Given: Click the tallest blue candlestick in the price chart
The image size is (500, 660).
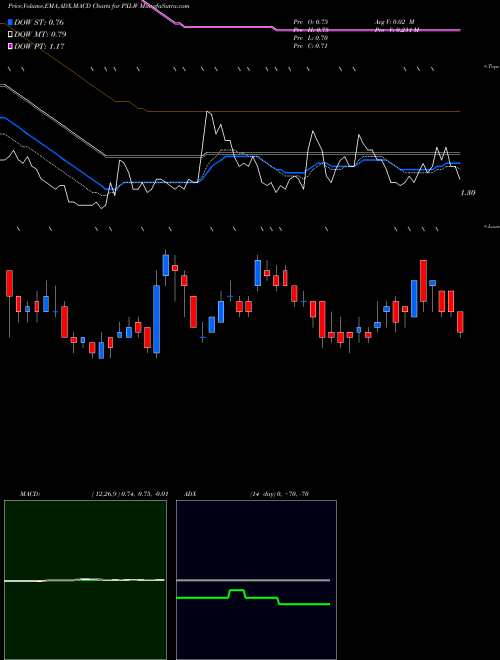Looking at the screenshot, I should coord(157,319).
